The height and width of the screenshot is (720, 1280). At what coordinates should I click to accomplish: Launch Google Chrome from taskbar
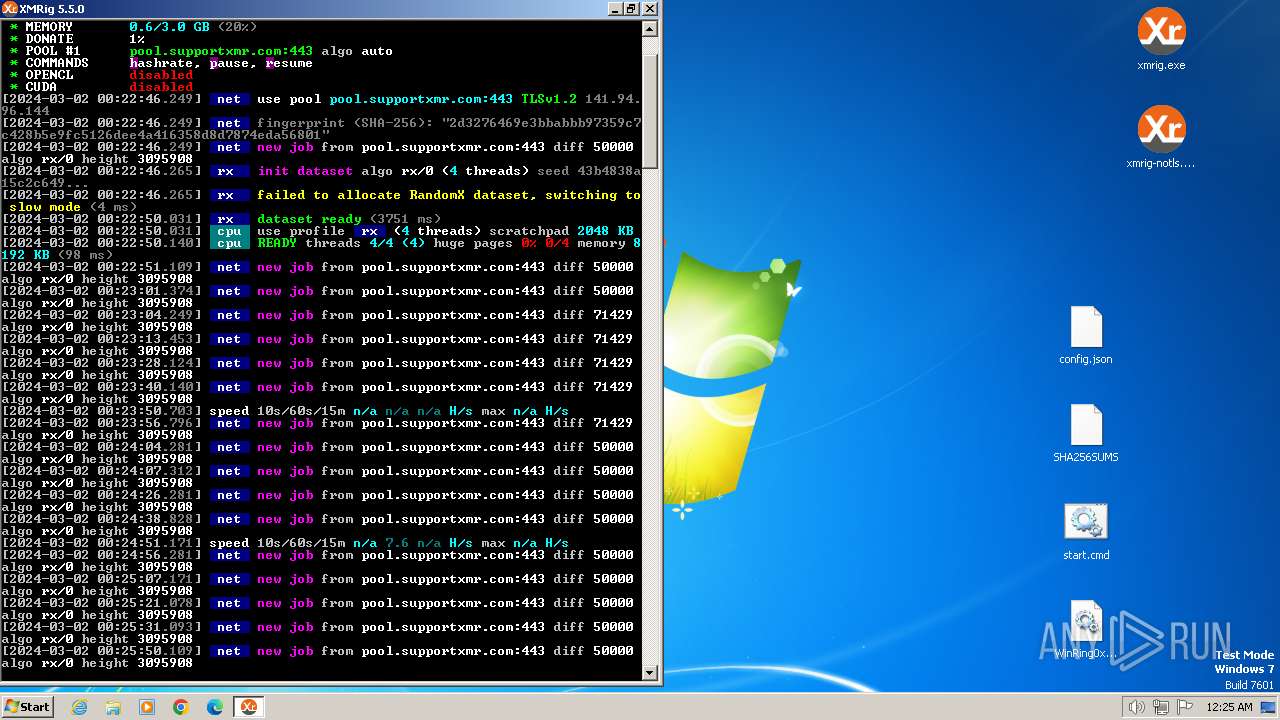(x=181, y=707)
